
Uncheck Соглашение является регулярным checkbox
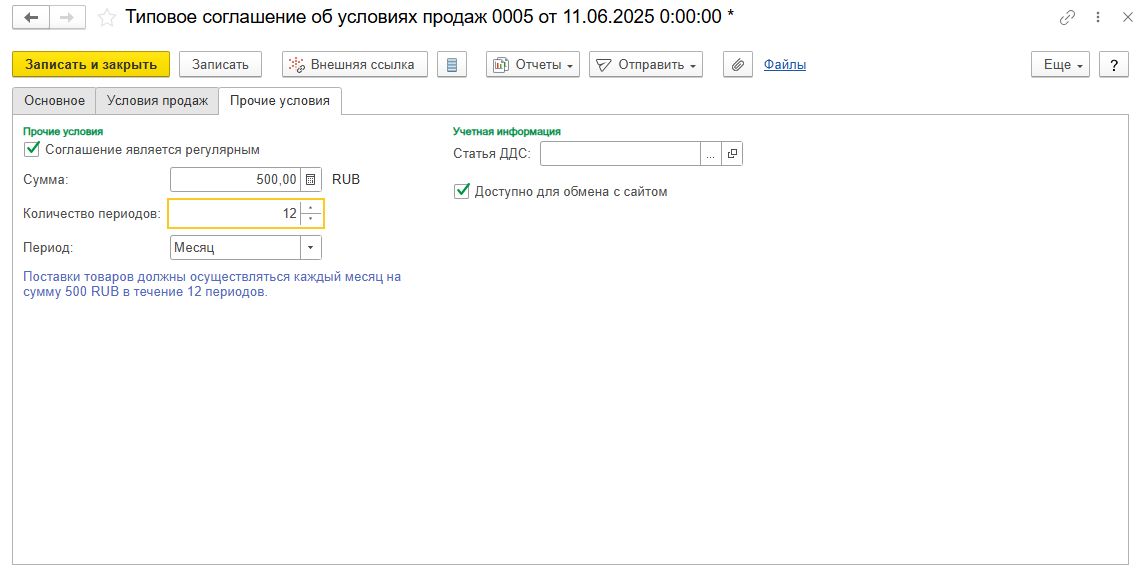tap(31, 149)
